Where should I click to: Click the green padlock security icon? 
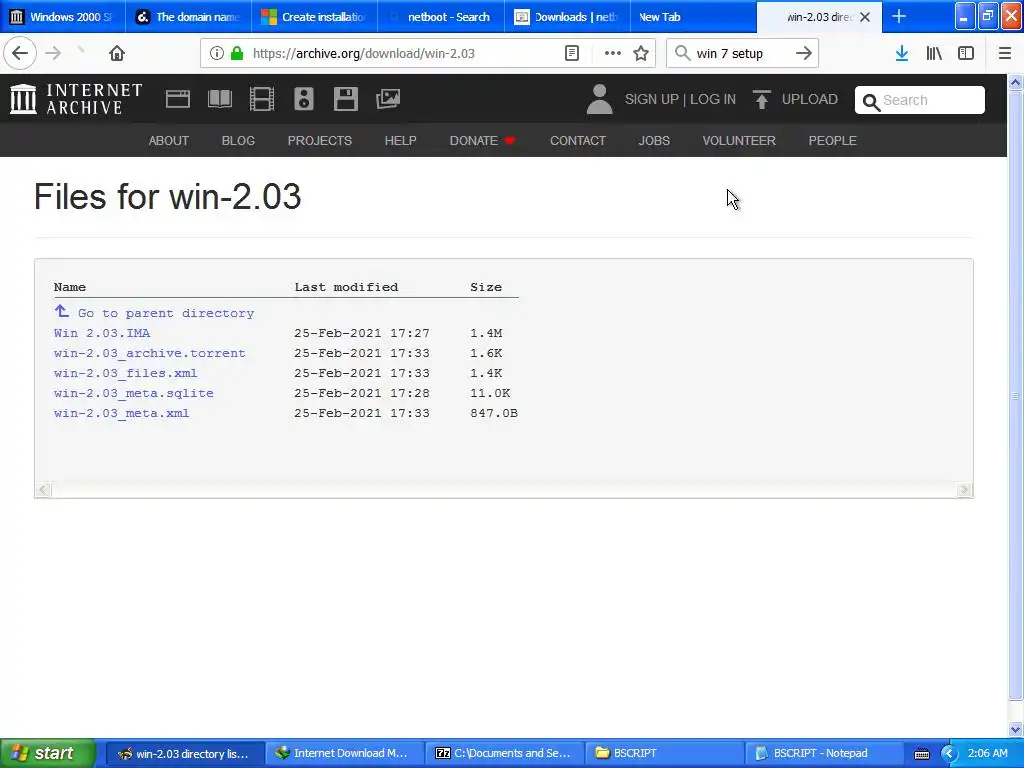coord(237,54)
